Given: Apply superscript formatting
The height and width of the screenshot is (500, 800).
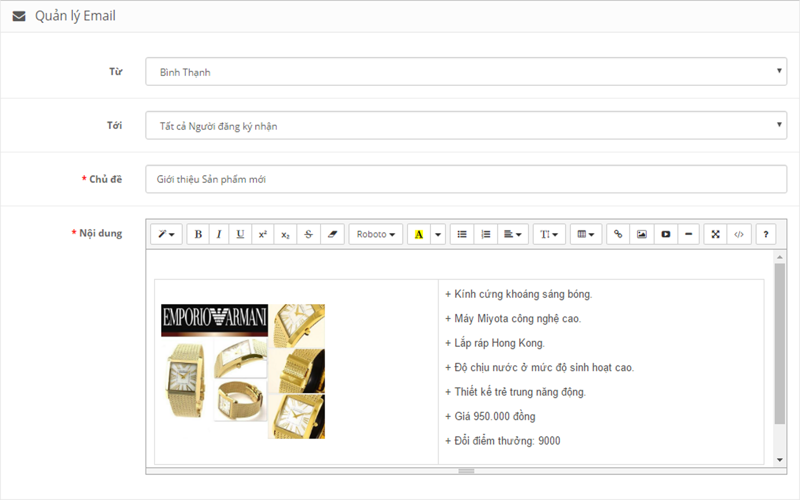Looking at the screenshot, I should point(263,234).
